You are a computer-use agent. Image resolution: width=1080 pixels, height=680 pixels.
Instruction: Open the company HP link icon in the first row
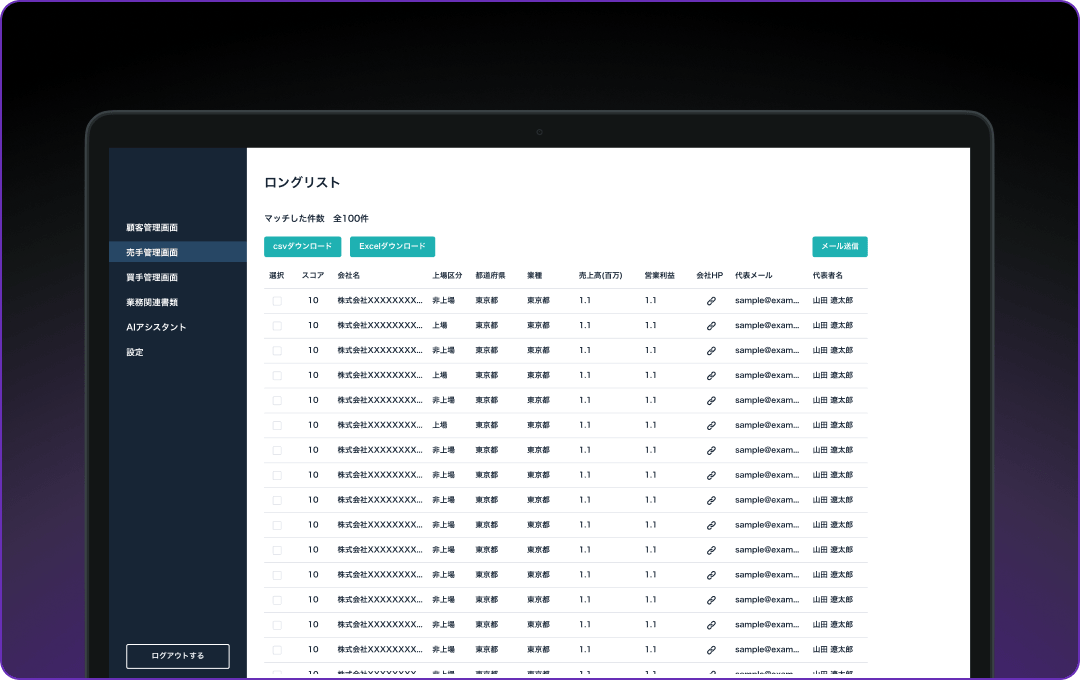click(711, 300)
